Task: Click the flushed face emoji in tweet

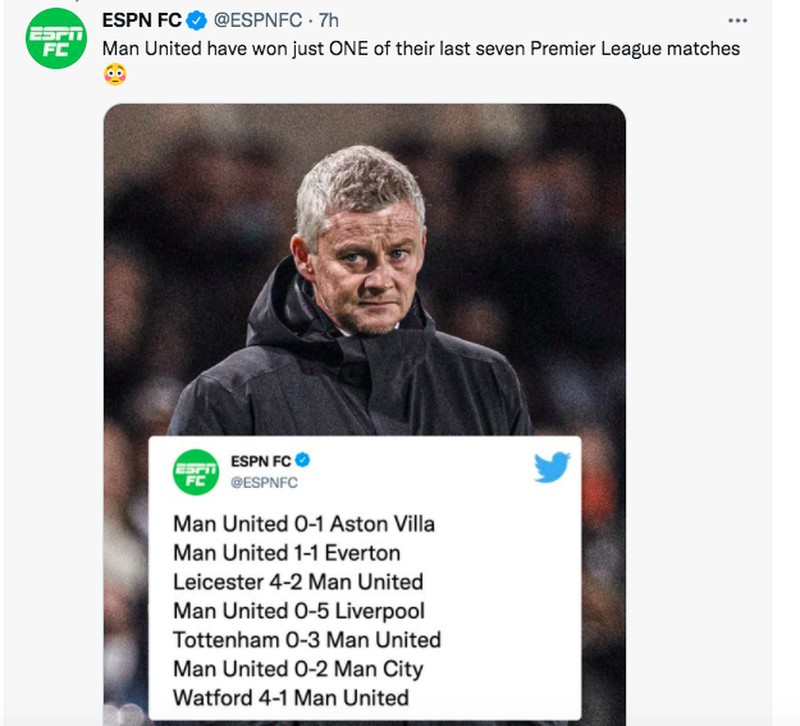Action: point(115,74)
